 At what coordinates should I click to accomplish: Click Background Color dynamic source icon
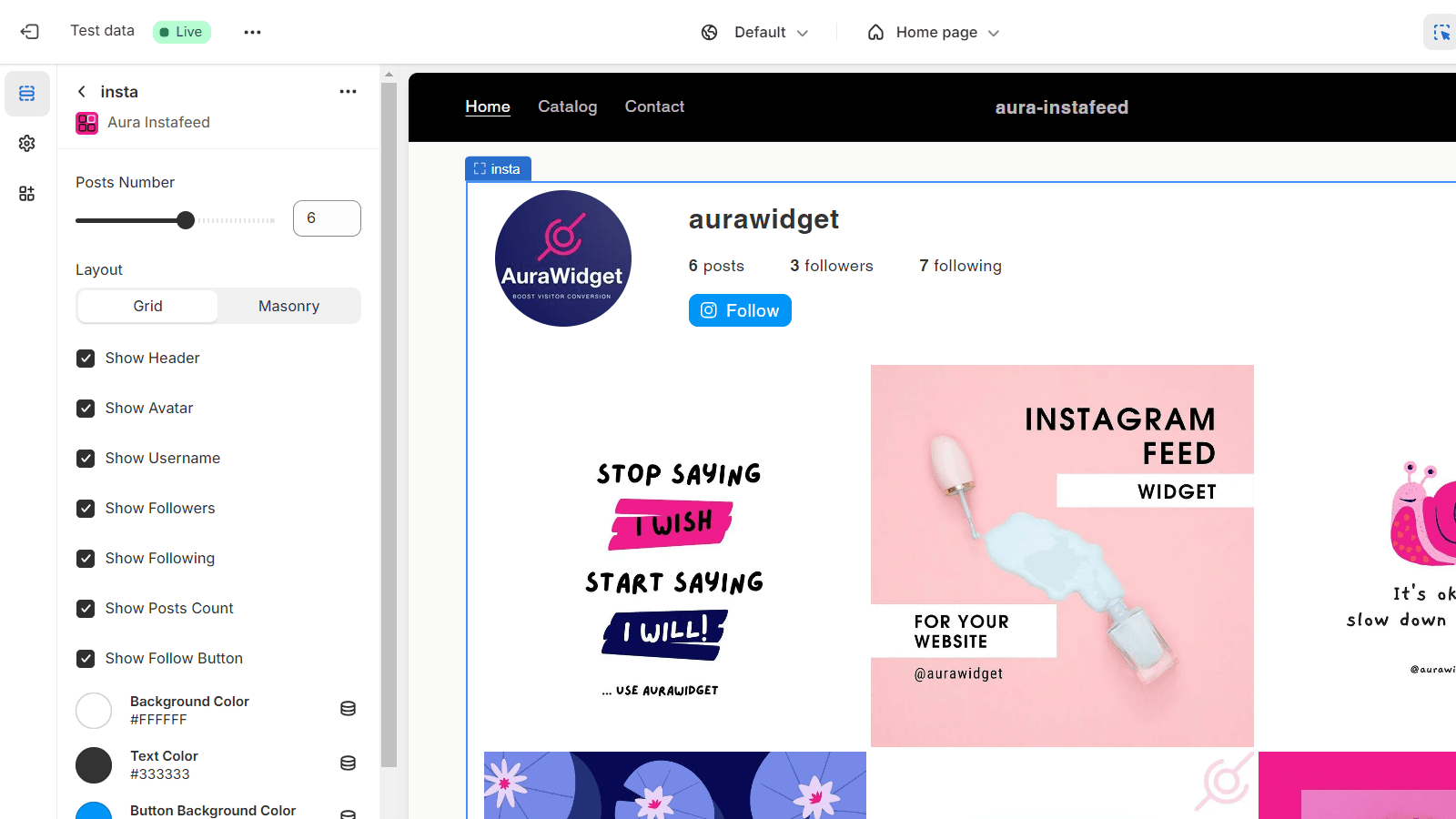[348, 709]
